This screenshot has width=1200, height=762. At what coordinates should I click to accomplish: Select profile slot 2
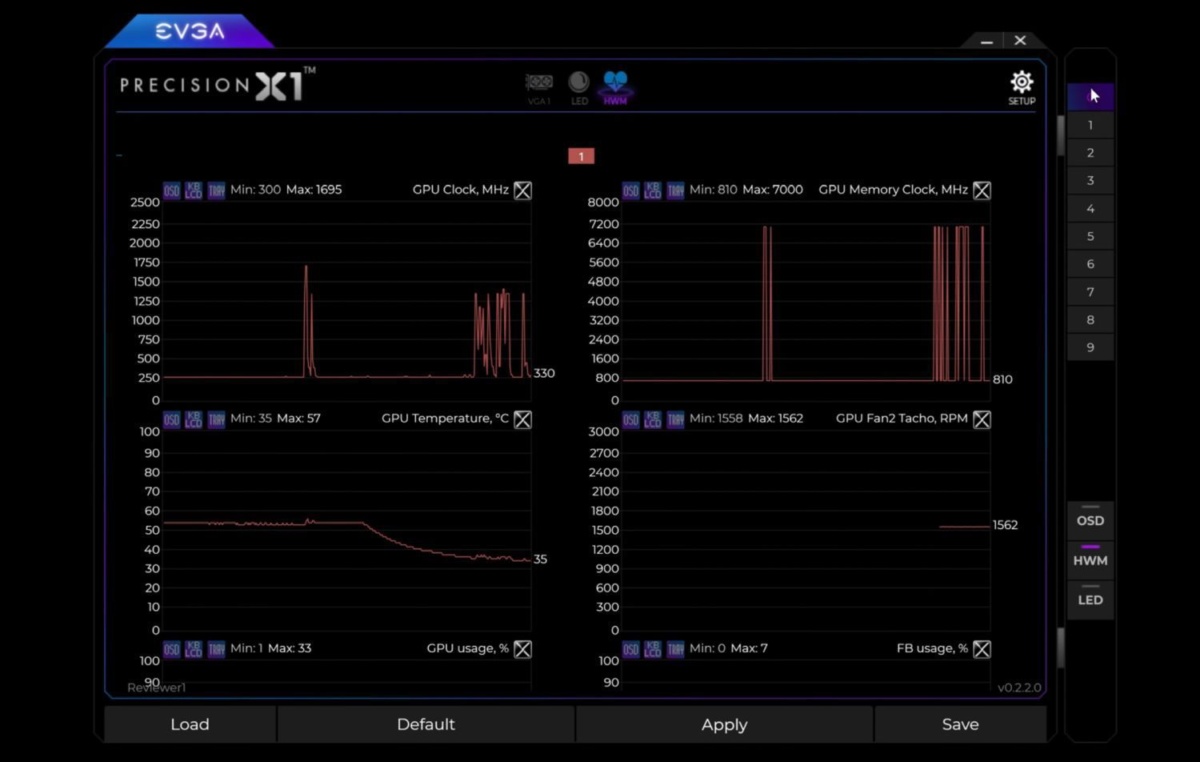[x=1090, y=153]
